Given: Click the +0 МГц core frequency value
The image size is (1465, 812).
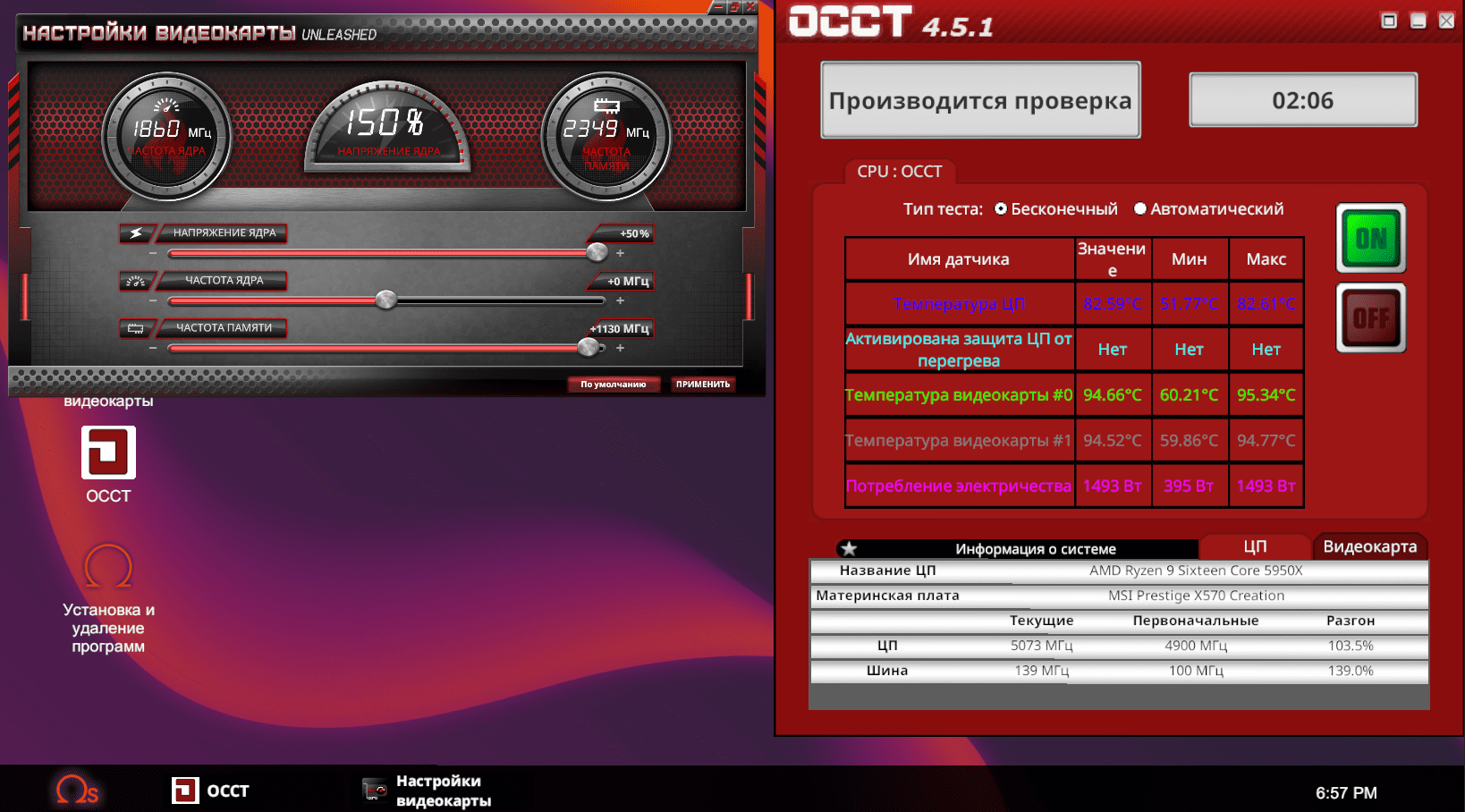Looking at the screenshot, I should (x=629, y=282).
